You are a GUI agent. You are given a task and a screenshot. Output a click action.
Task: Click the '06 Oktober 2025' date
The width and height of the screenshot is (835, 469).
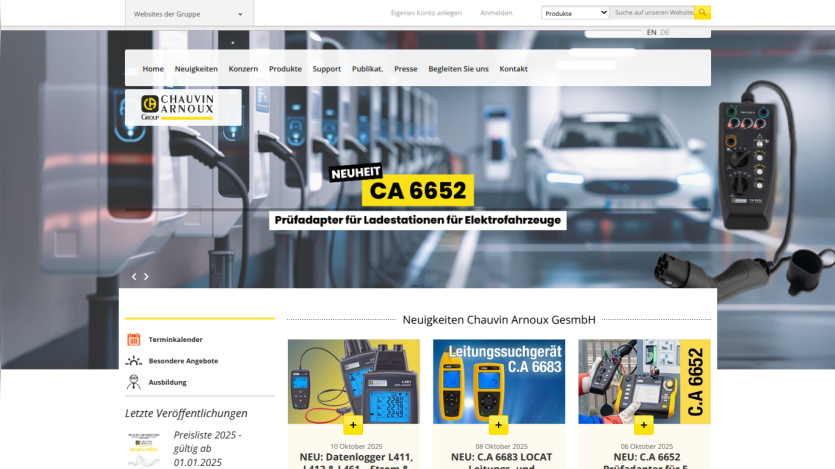pos(646,447)
